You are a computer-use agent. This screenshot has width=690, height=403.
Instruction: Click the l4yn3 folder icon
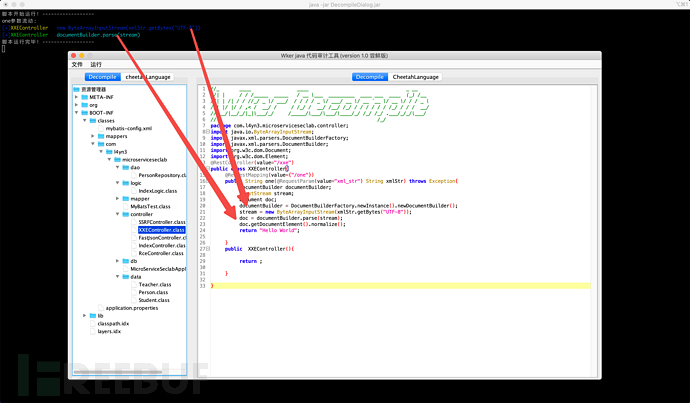point(109,152)
